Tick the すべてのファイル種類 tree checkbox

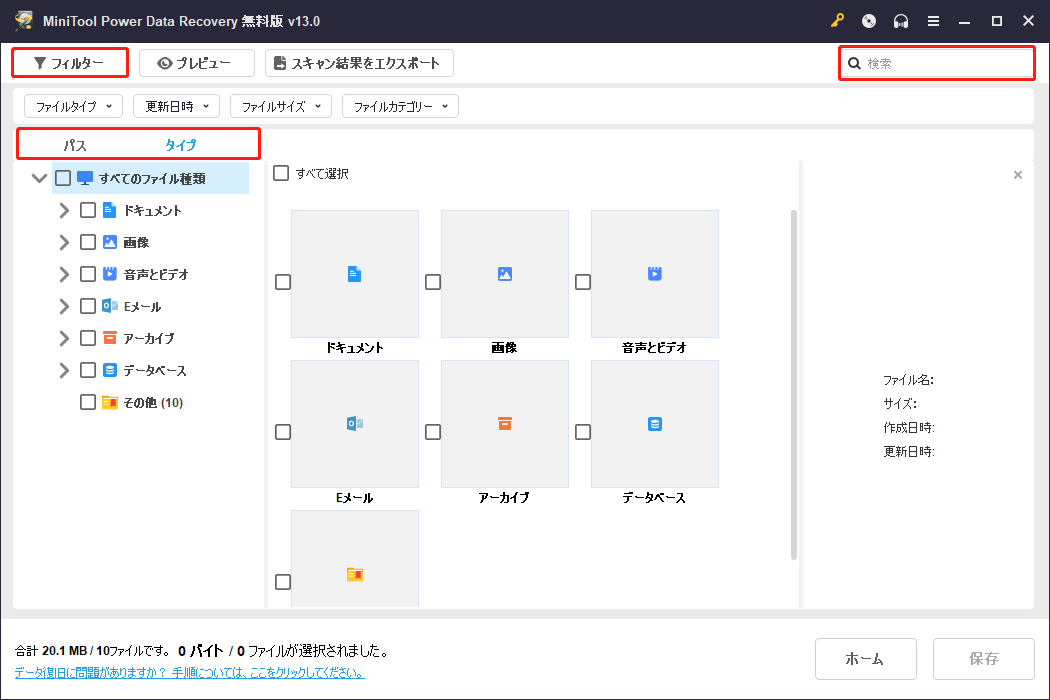[63, 178]
